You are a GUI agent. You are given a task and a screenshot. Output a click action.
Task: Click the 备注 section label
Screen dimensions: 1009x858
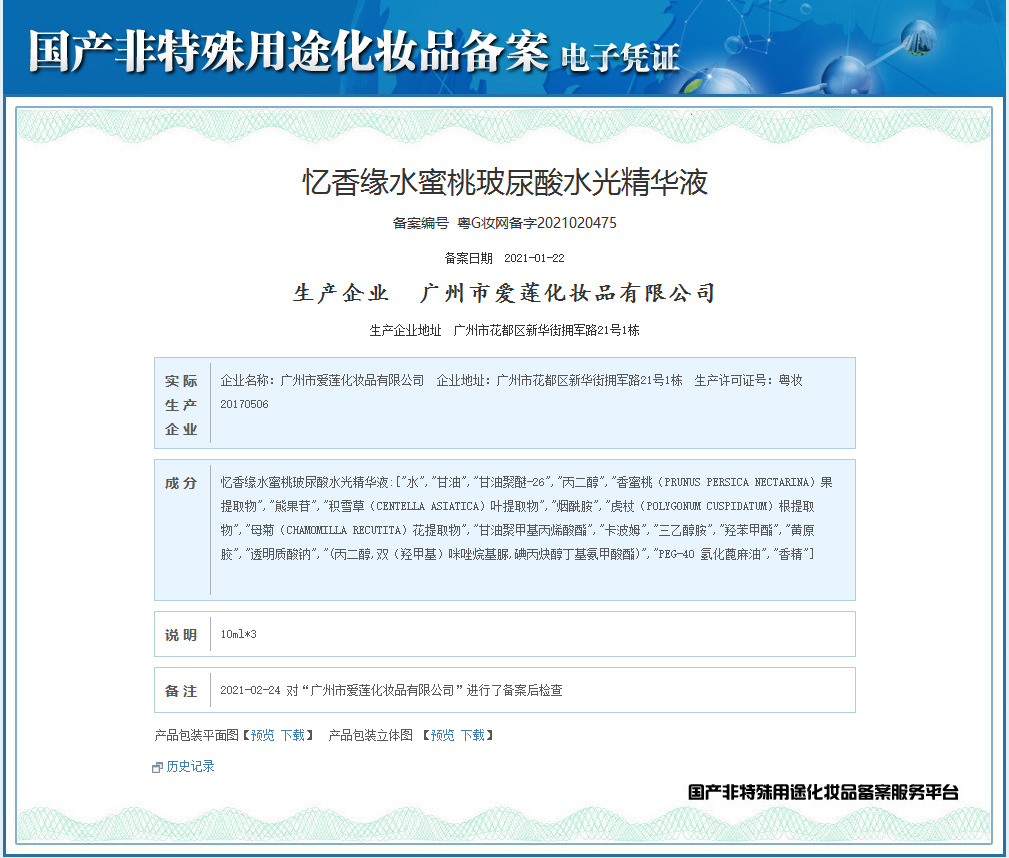click(x=181, y=691)
